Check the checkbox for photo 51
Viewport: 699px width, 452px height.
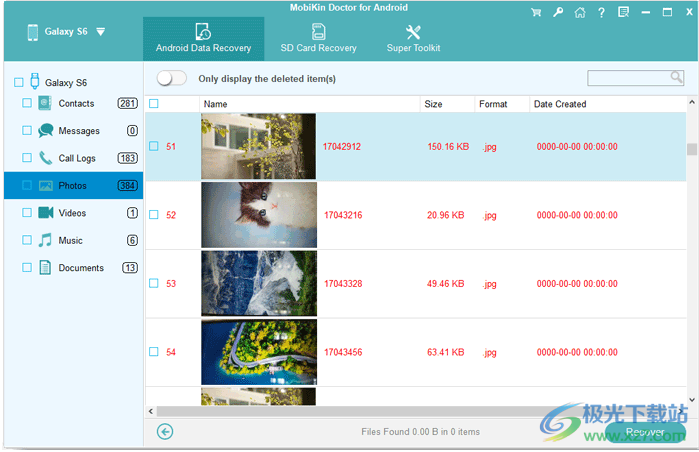154,146
